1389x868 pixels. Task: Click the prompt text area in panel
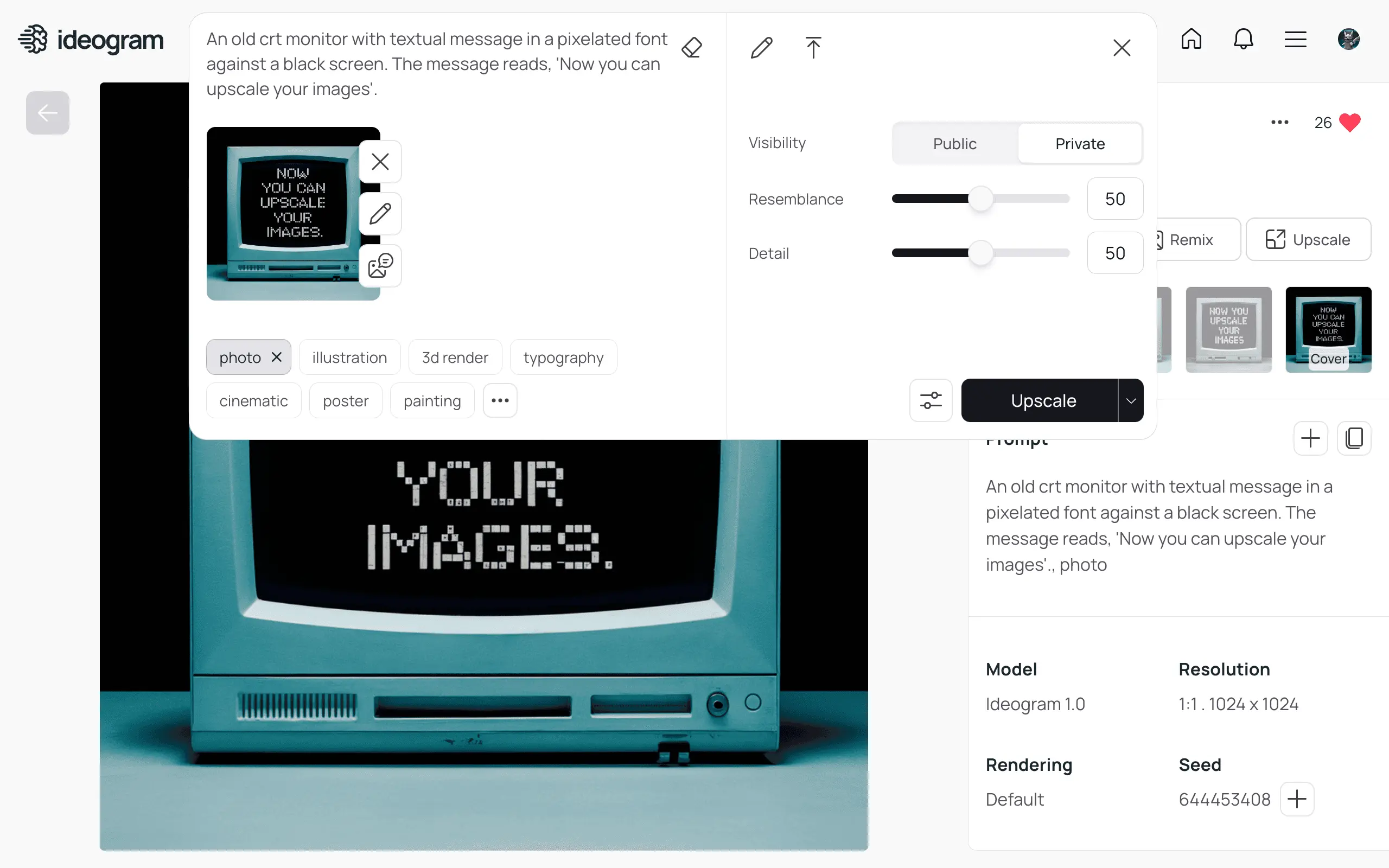[437, 63]
